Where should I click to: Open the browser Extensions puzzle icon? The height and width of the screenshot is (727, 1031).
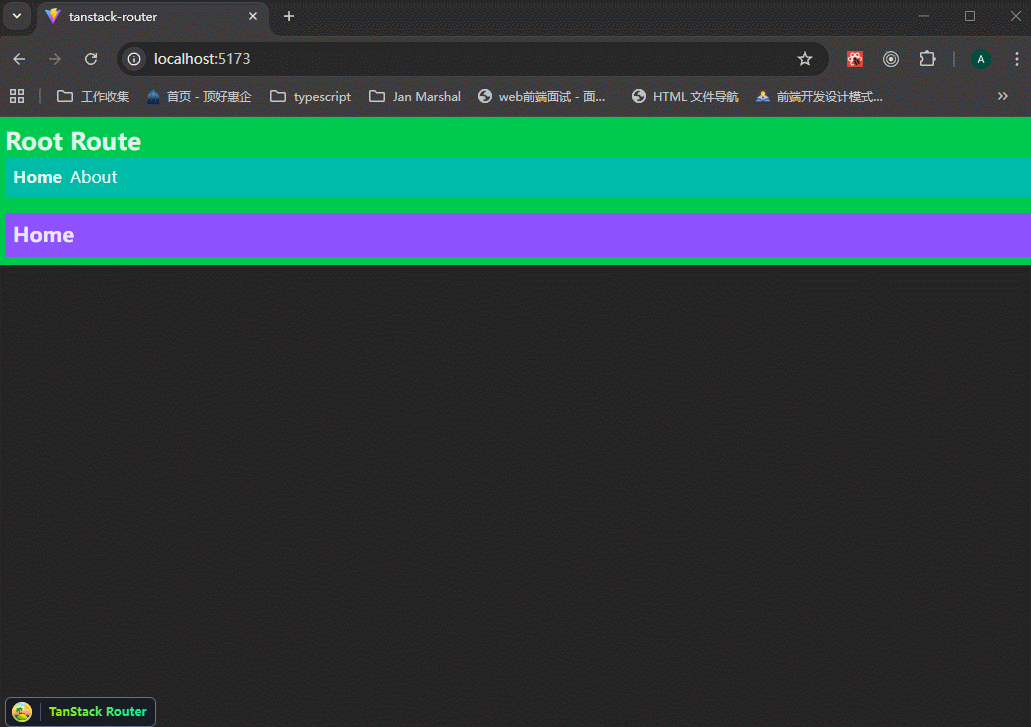click(x=927, y=59)
